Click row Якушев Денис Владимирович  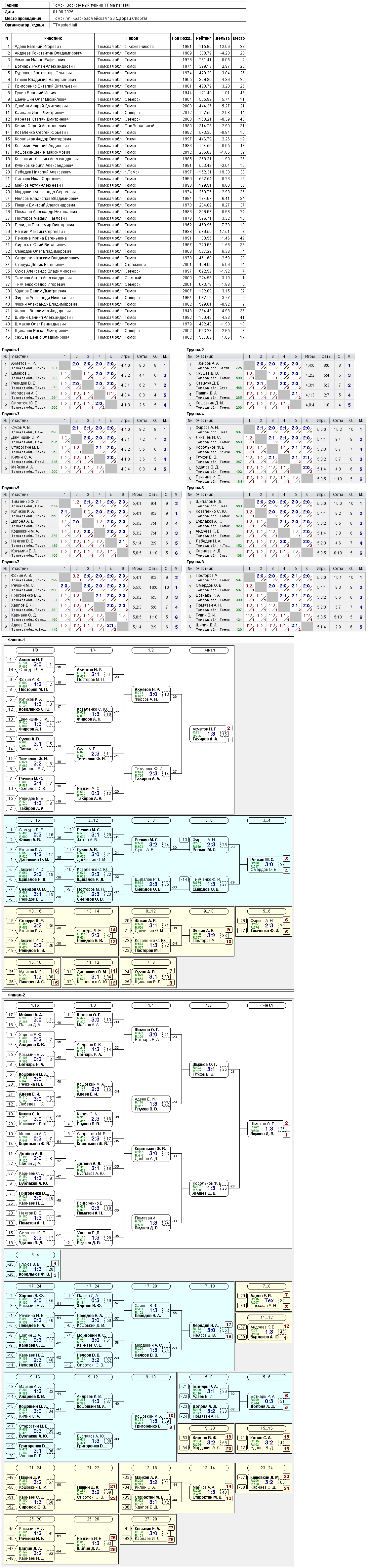pos(124,337)
